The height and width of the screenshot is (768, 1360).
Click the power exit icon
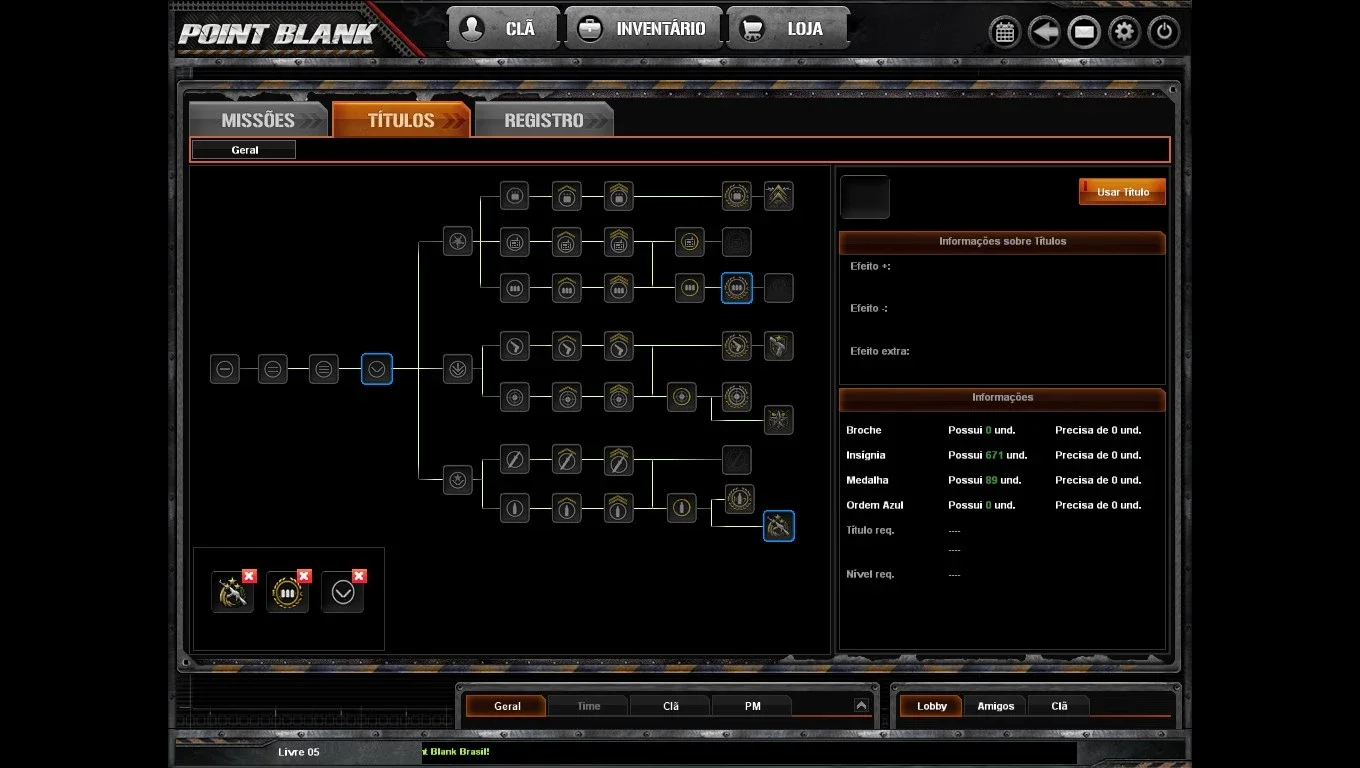1164,32
